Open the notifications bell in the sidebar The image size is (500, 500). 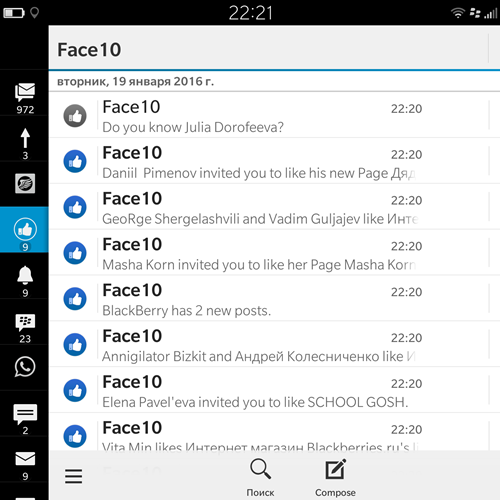tap(25, 276)
